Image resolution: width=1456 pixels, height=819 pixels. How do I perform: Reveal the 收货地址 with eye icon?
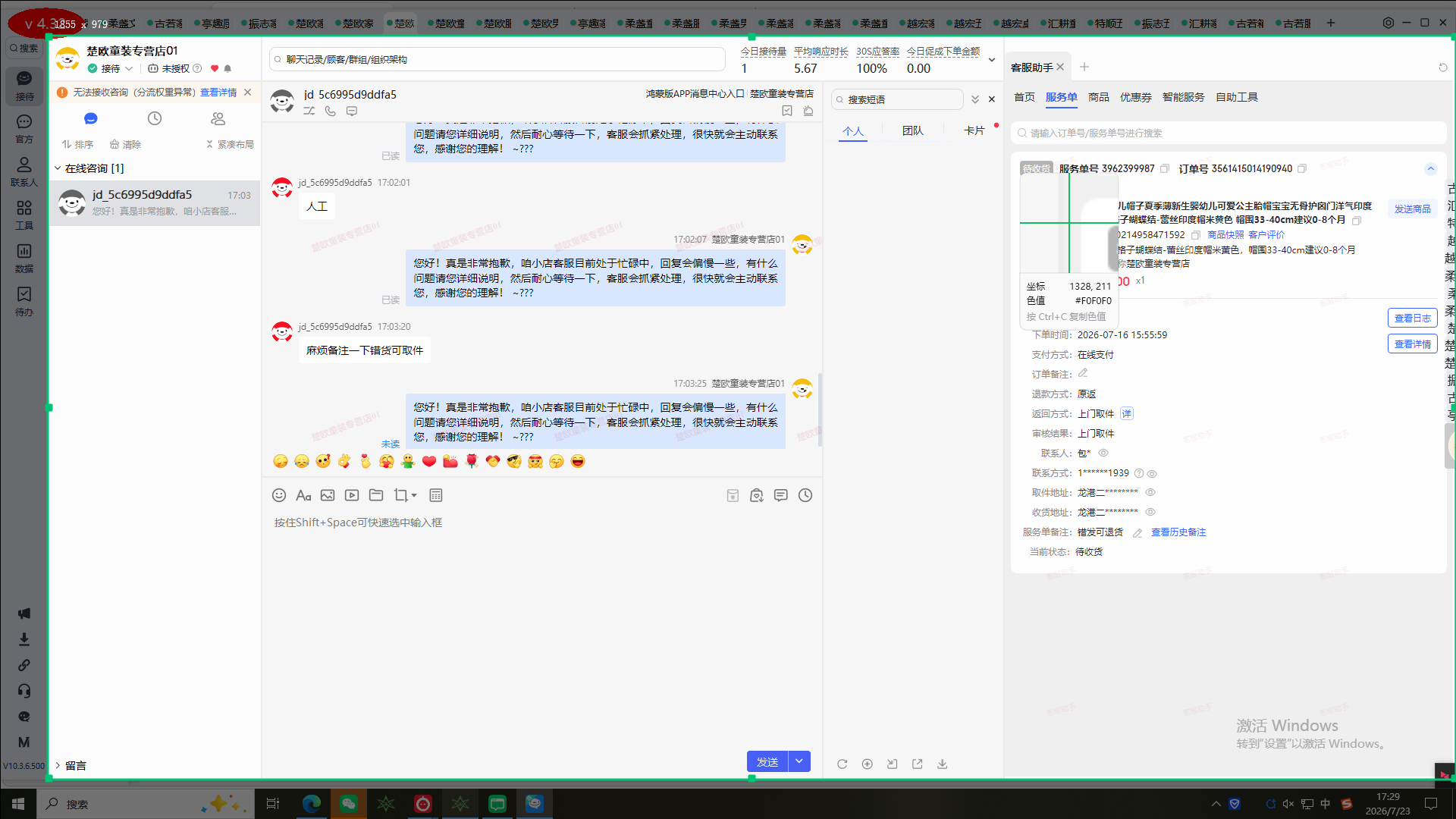(1150, 512)
